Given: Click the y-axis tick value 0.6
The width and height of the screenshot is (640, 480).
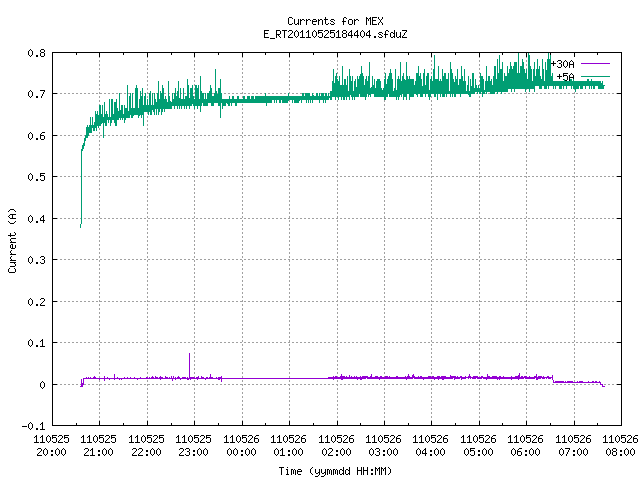Looking at the screenshot, I should (x=36, y=136).
